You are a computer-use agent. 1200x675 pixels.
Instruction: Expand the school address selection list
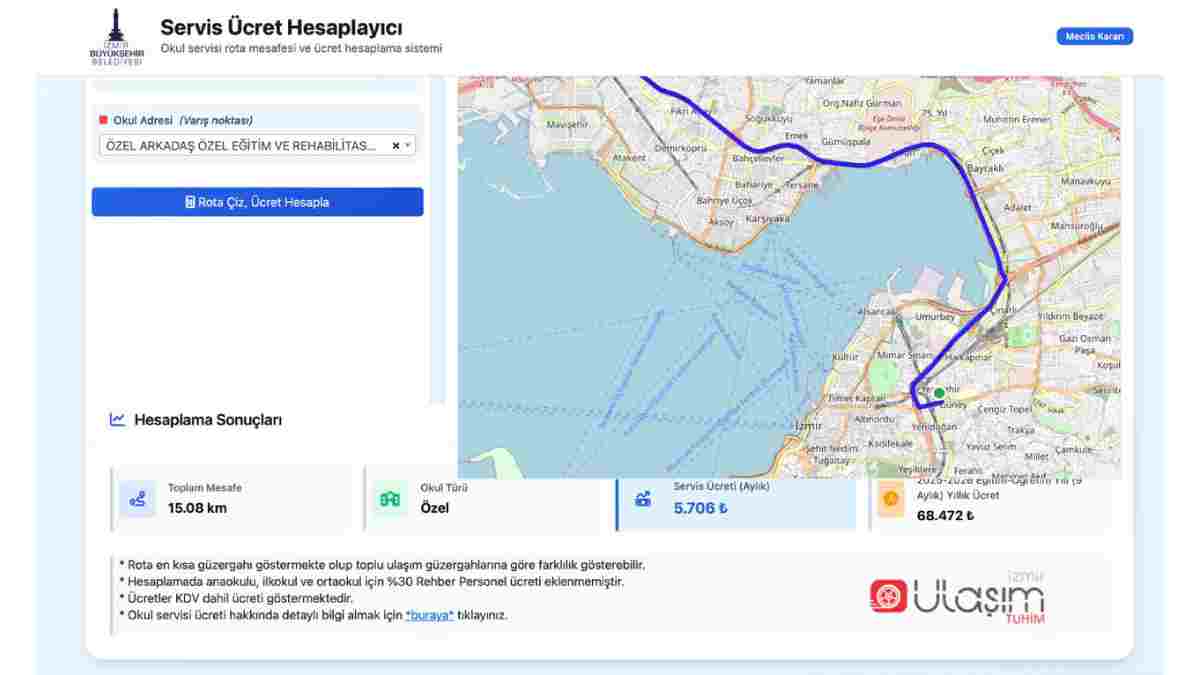coord(409,146)
